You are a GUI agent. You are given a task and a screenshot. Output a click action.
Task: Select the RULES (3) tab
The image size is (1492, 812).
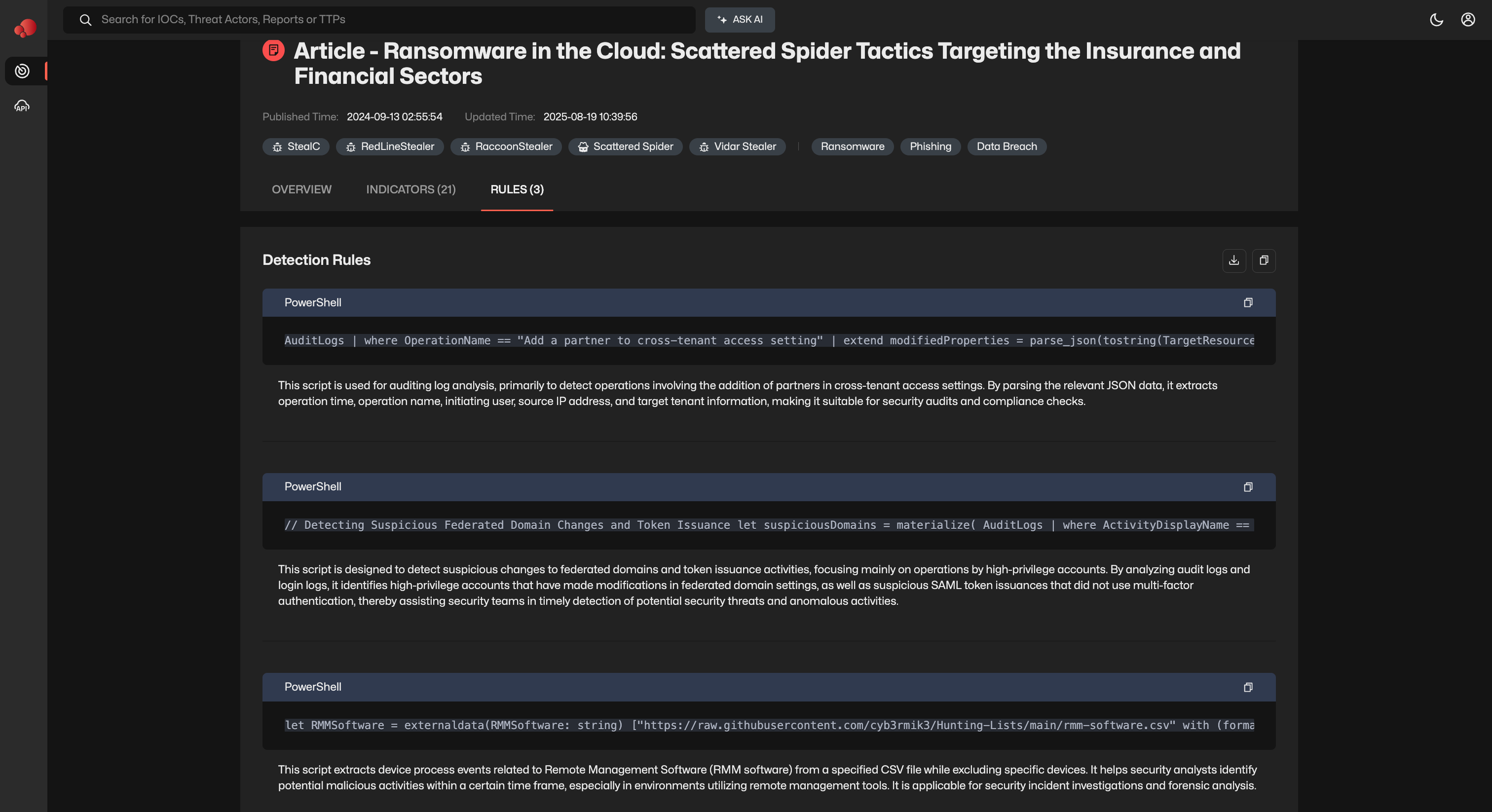pyautogui.click(x=517, y=189)
